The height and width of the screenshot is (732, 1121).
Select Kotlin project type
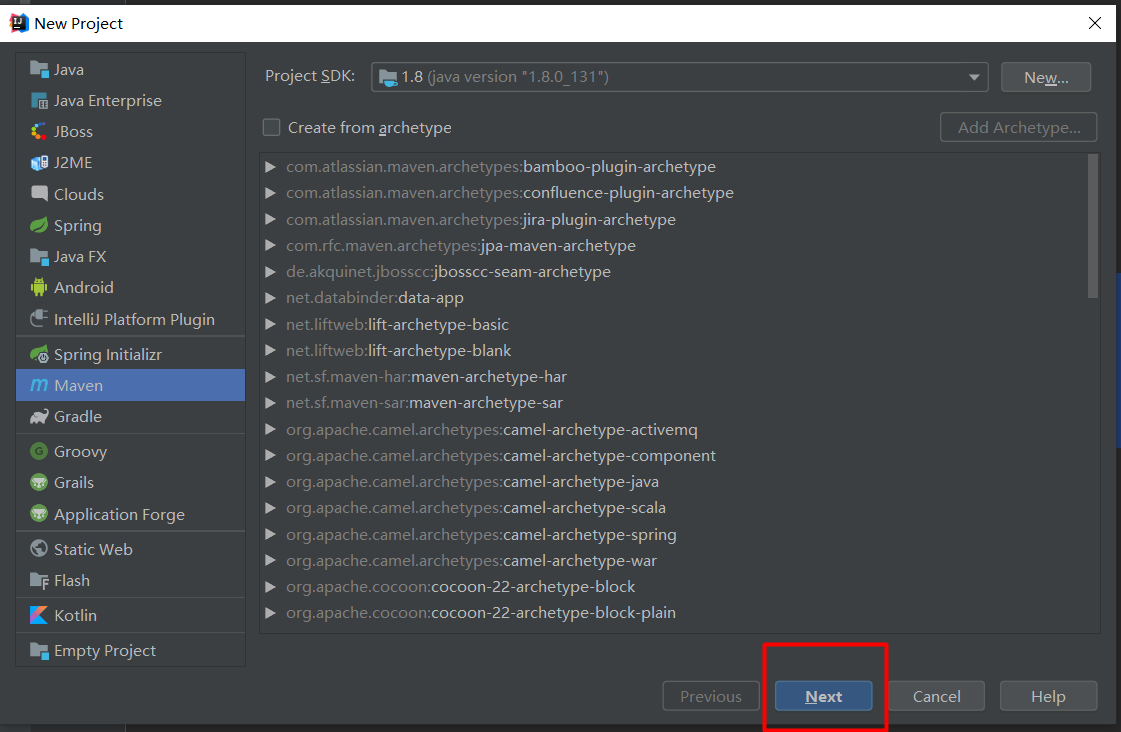point(130,615)
